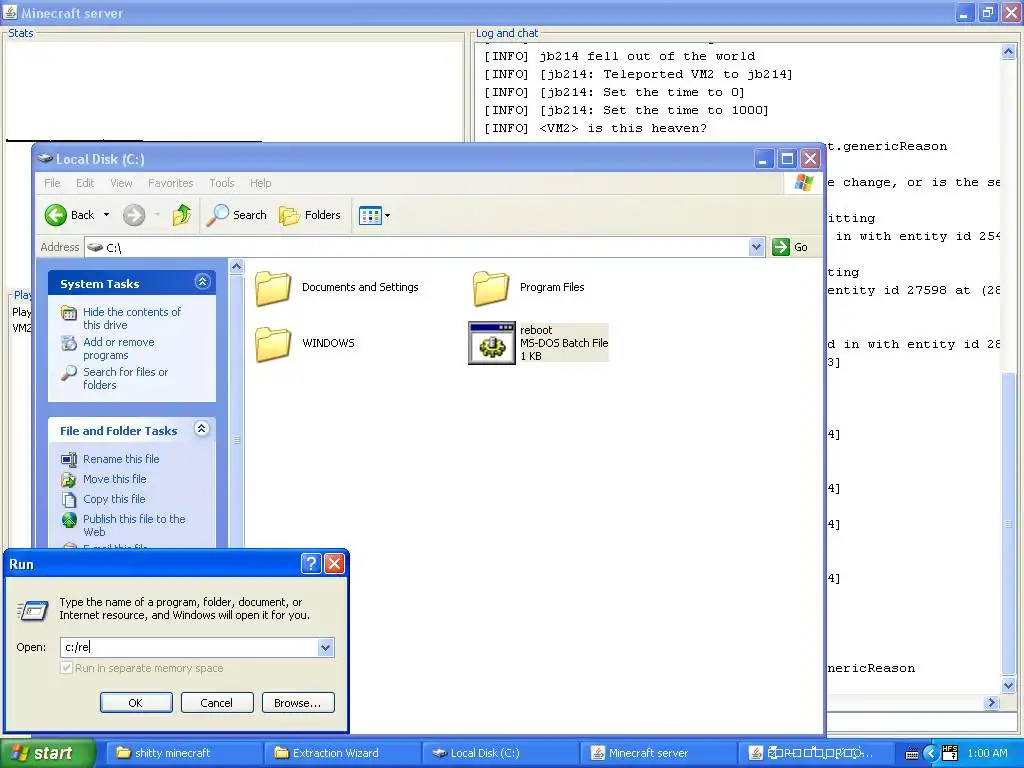
Task: Open the Tools menu
Action: click(x=221, y=183)
